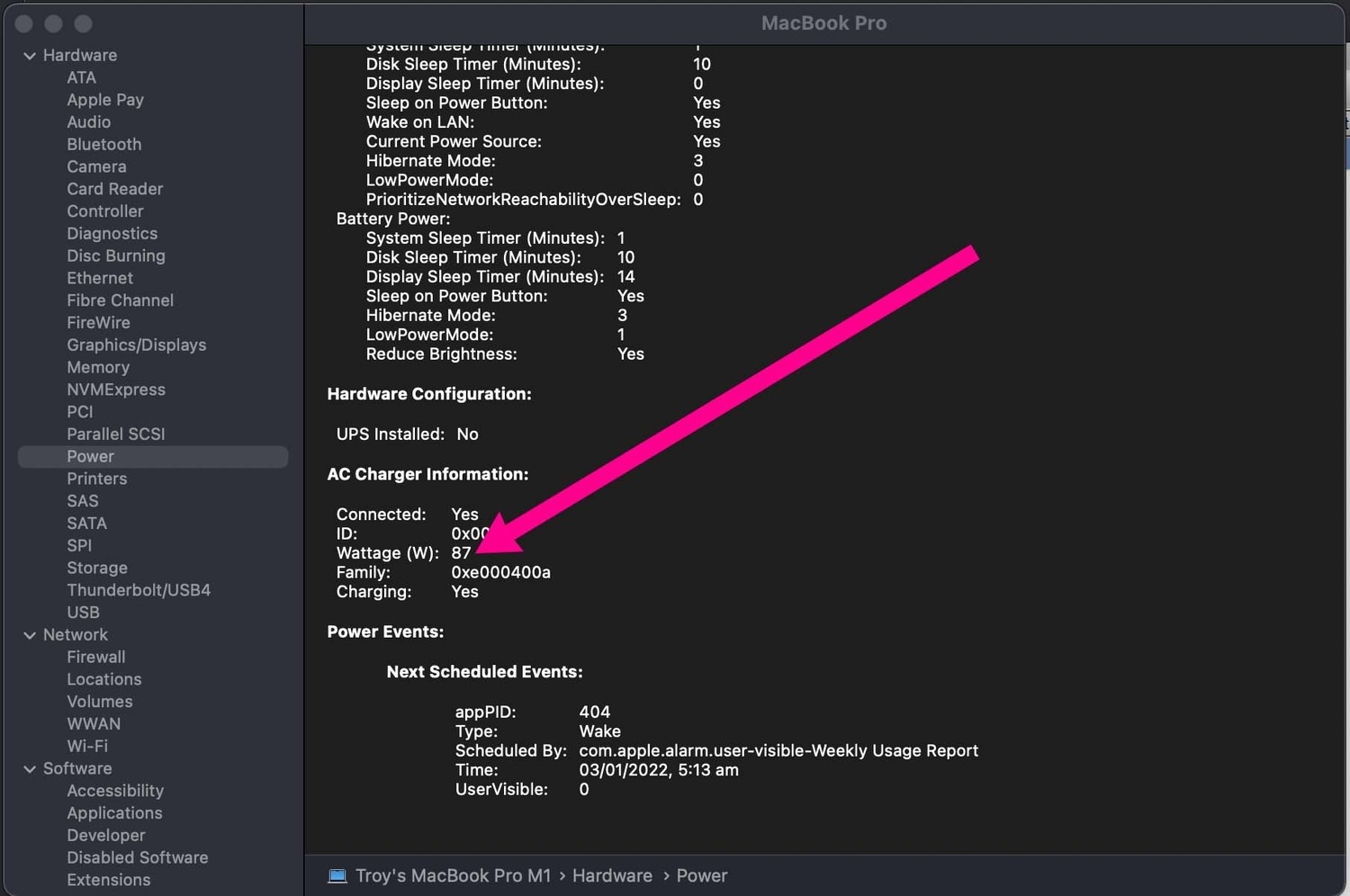The image size is (1350, 896).
Task: Select Locations under Network
Action: [103, 680]
